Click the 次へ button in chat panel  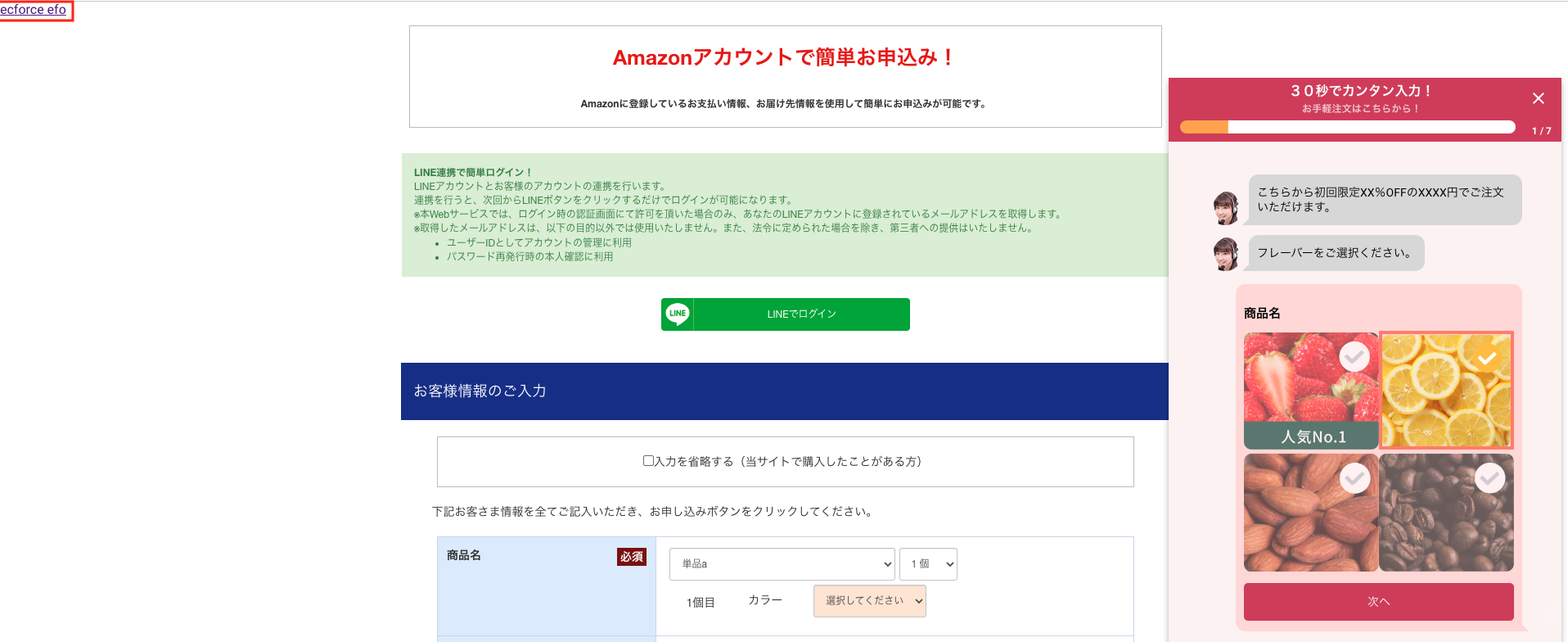(1379, 602)
